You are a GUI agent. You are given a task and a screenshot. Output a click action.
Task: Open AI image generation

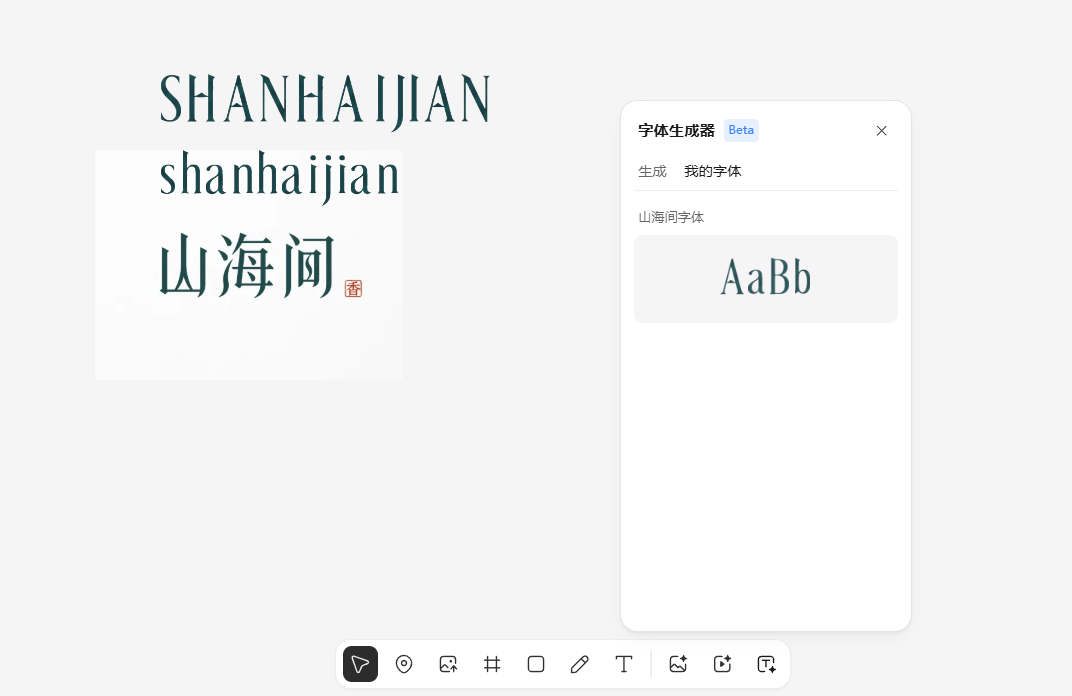tap(678, 664)
